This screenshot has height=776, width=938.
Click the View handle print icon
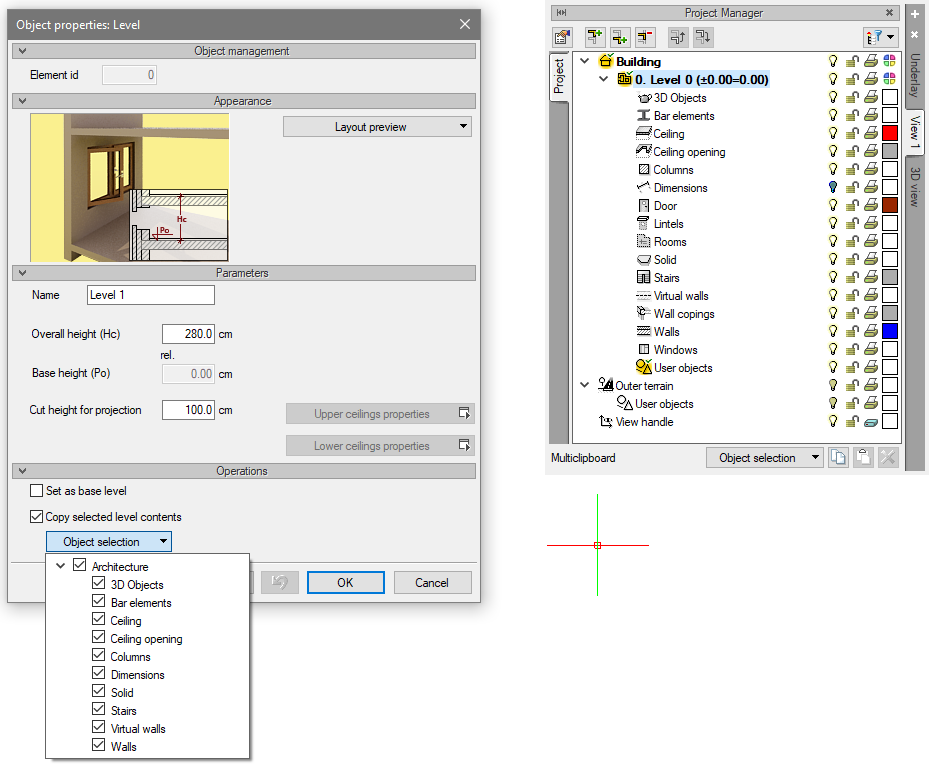(x=871, y=422)
